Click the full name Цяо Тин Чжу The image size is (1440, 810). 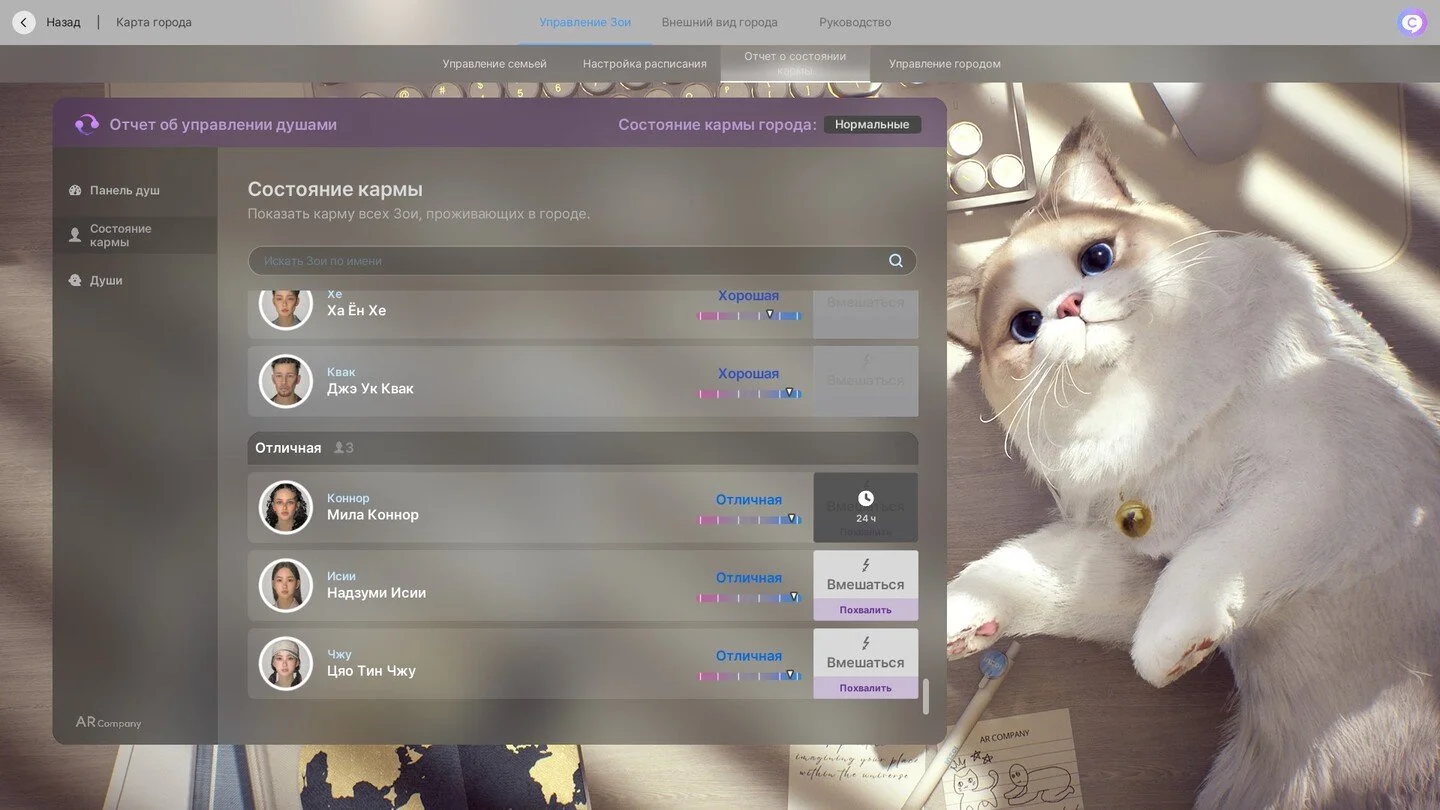coord(371,671)
